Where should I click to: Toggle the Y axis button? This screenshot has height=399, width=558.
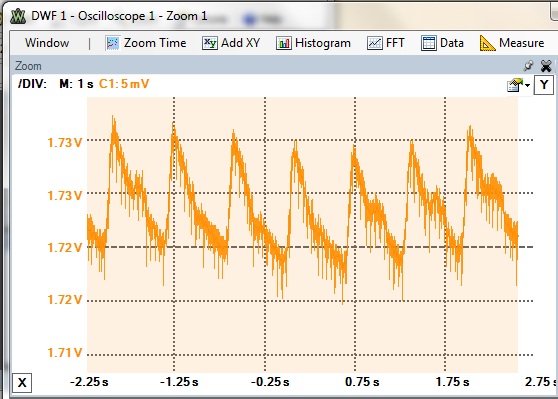click(x=543, y=85)
